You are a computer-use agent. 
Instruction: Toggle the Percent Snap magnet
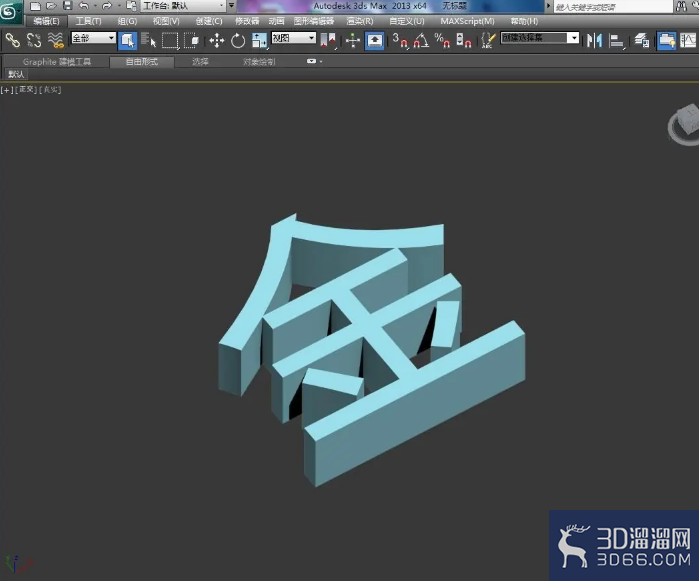pos(442,41)
